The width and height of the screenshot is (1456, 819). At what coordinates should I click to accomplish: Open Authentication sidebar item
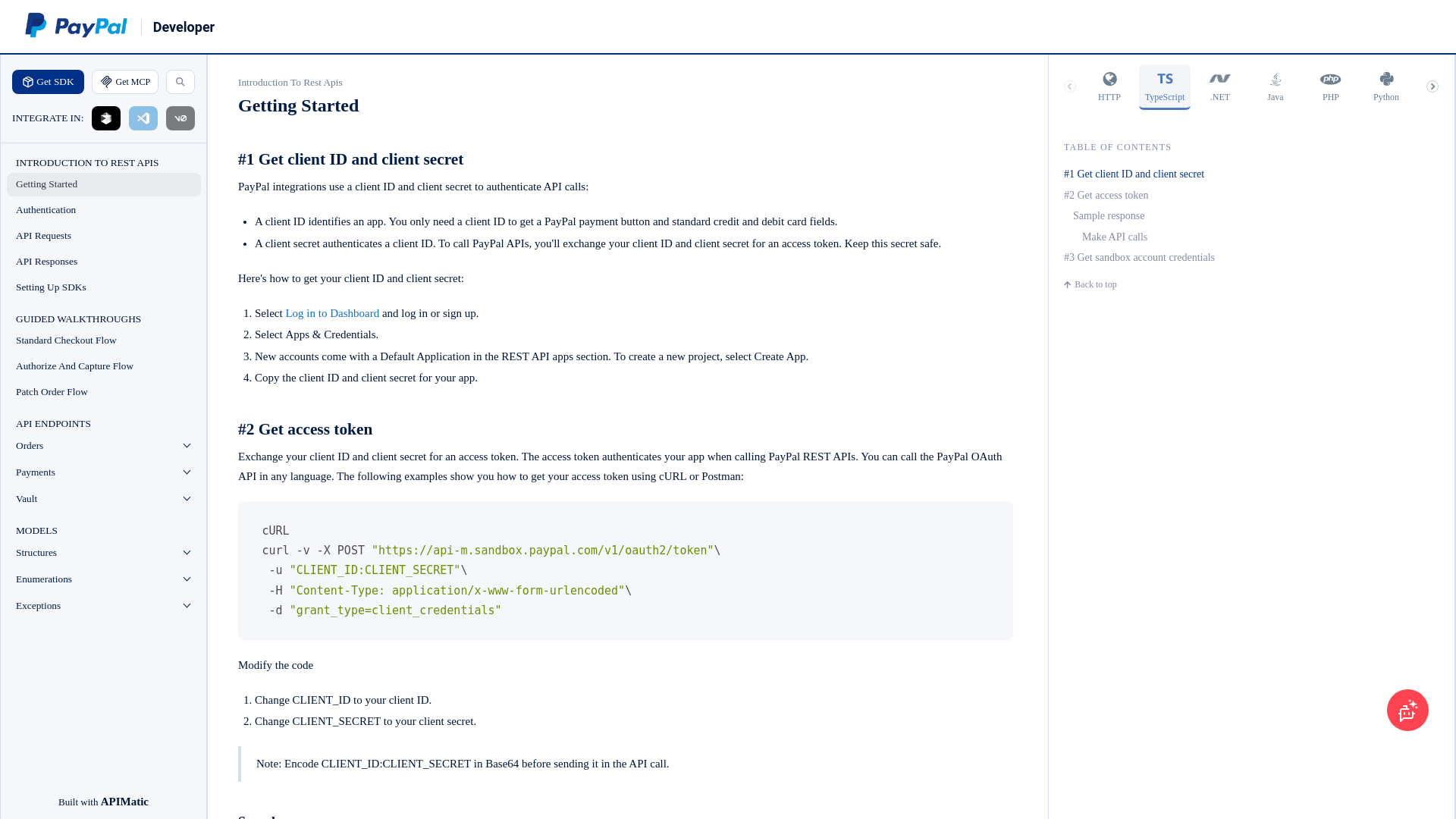pyautogui.click(x=104, y=210)
